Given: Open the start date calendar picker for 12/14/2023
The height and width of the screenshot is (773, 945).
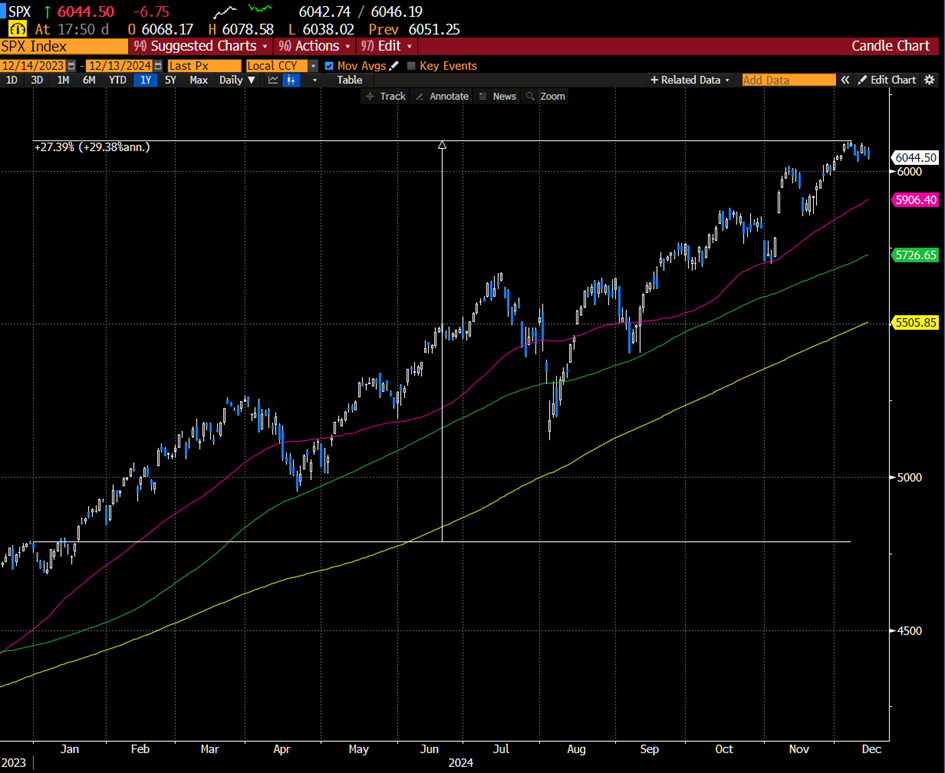Looking at the screenshot, I should pyautogui.click(x=72, y=66).
